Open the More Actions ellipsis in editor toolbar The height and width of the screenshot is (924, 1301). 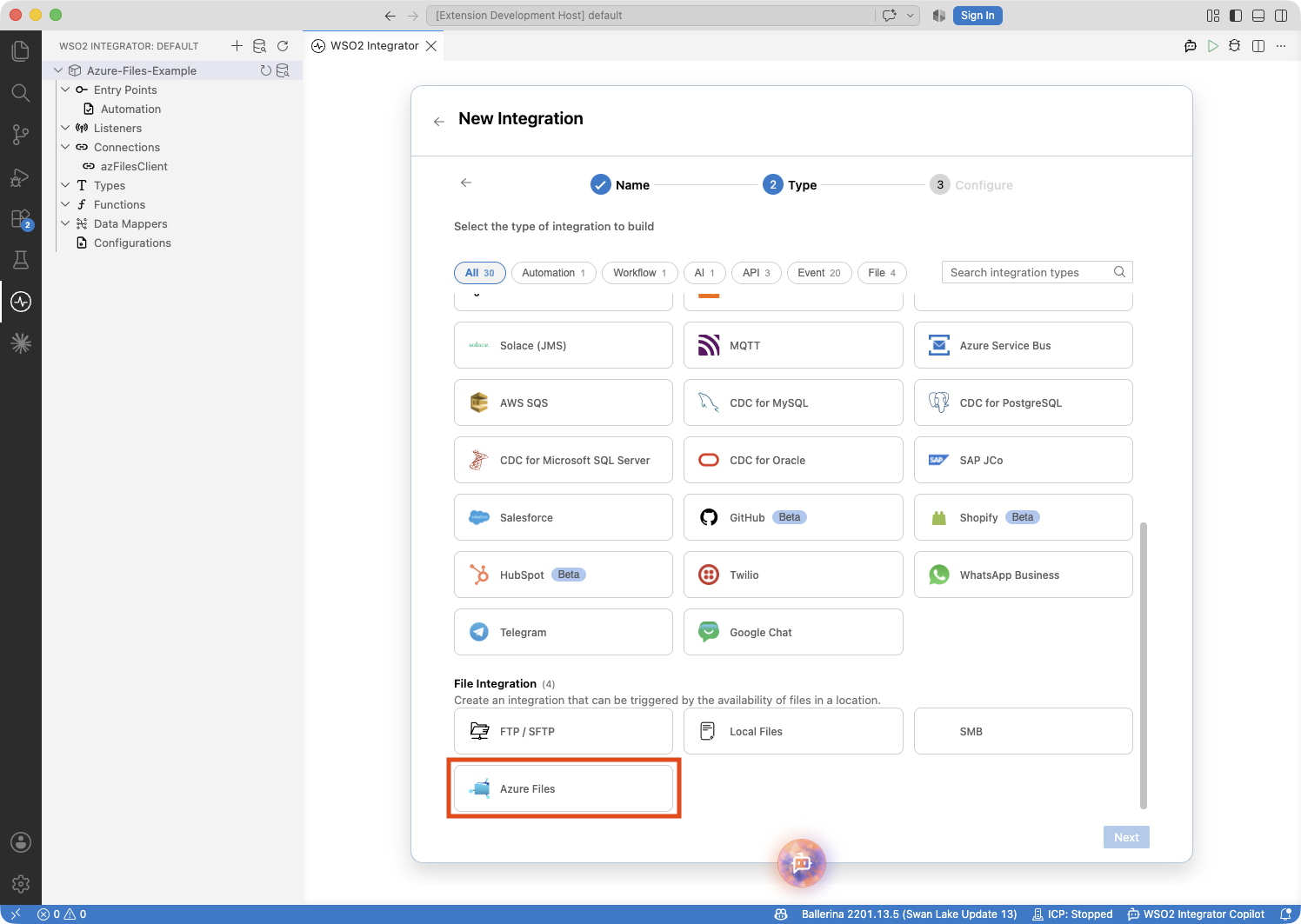coord(1280,46)
